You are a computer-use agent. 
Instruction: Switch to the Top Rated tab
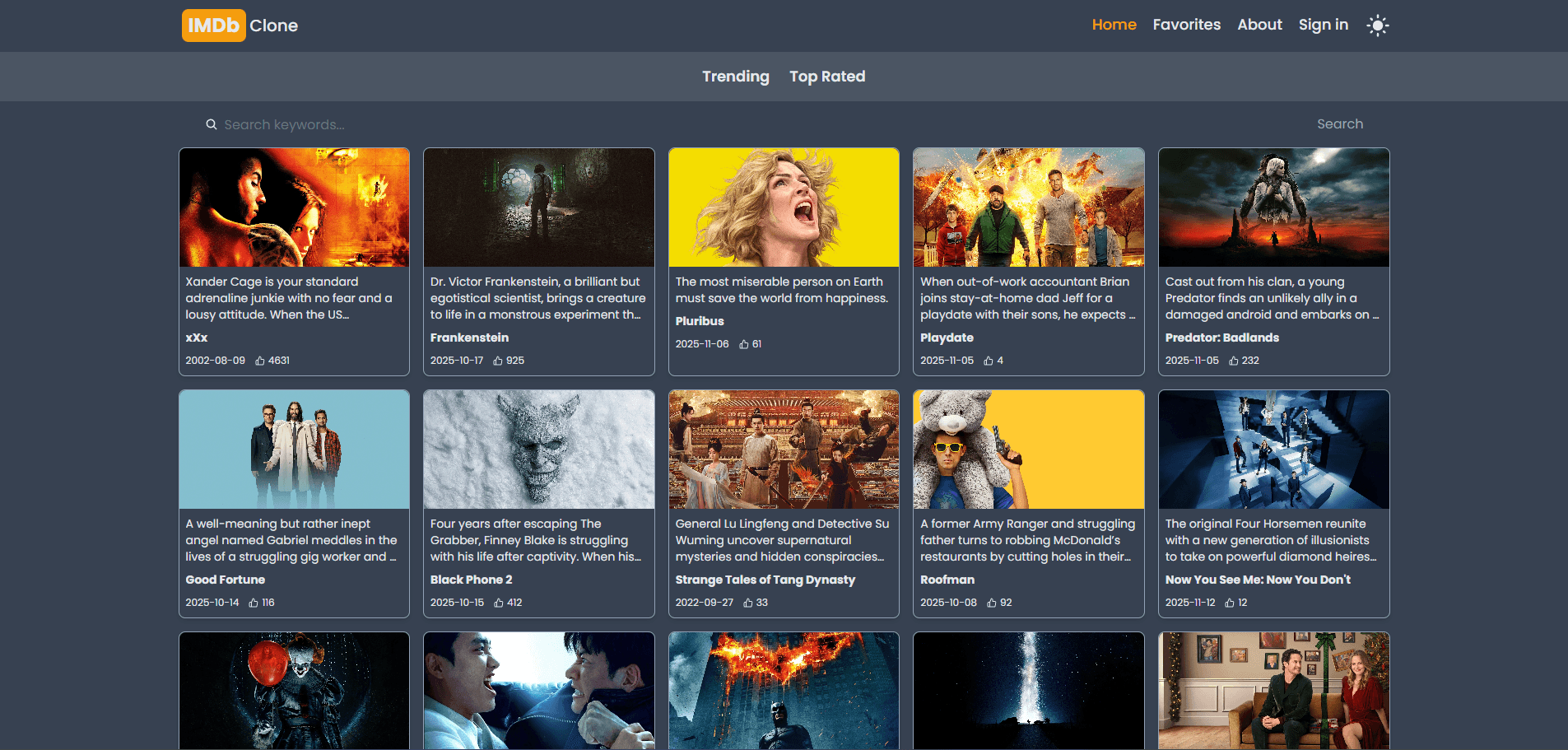(x=826, y=76)
